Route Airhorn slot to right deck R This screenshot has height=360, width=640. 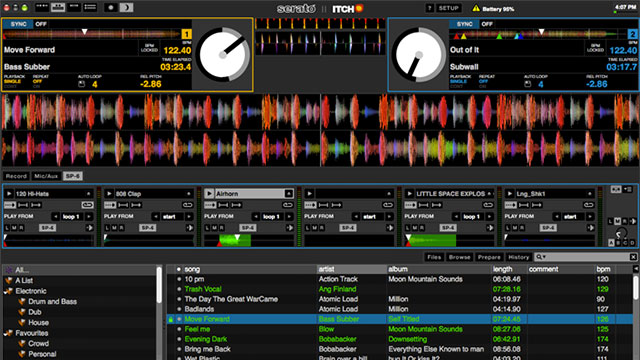221,228
